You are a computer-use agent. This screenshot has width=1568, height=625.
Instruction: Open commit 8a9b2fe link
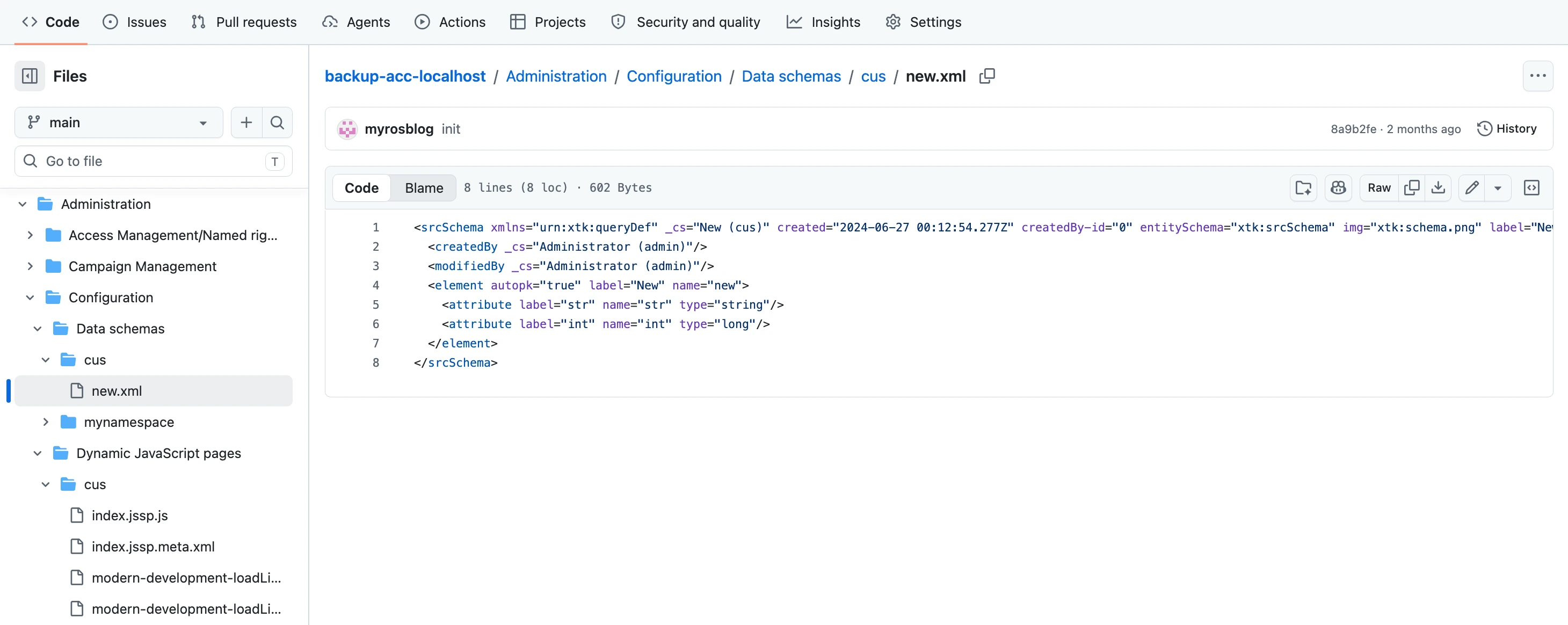tap(1353, 129)
